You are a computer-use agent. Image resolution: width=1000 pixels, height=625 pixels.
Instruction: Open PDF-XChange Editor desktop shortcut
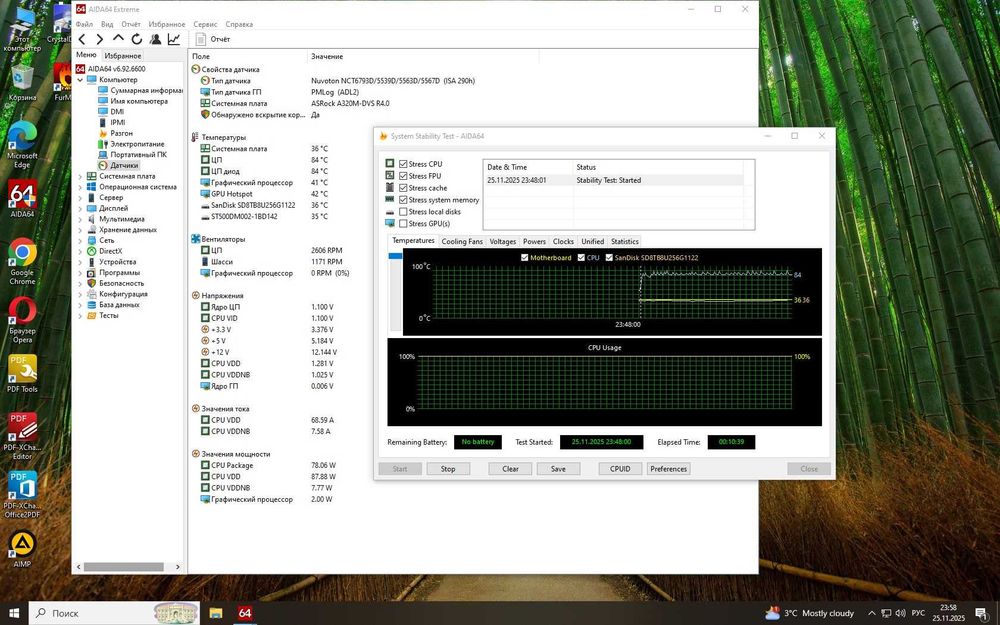point(22,436)
